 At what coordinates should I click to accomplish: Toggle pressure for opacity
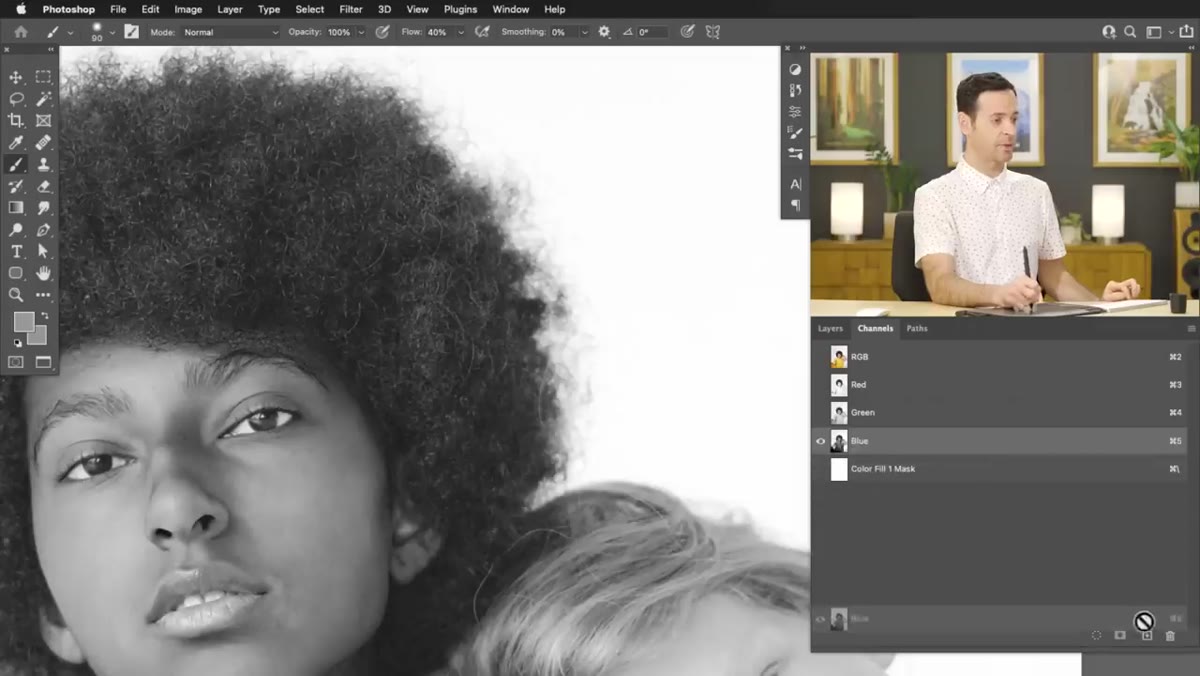382,32
